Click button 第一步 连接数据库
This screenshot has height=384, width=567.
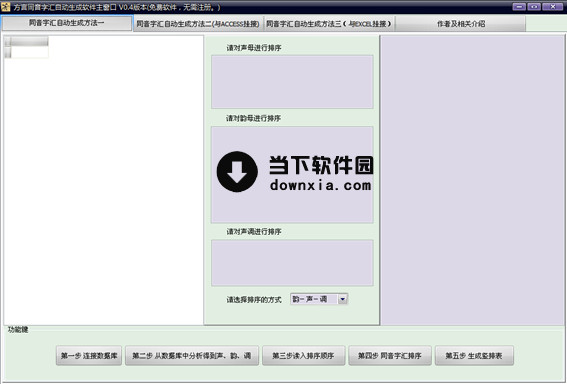pyautogui.click(x=89, y=355)
